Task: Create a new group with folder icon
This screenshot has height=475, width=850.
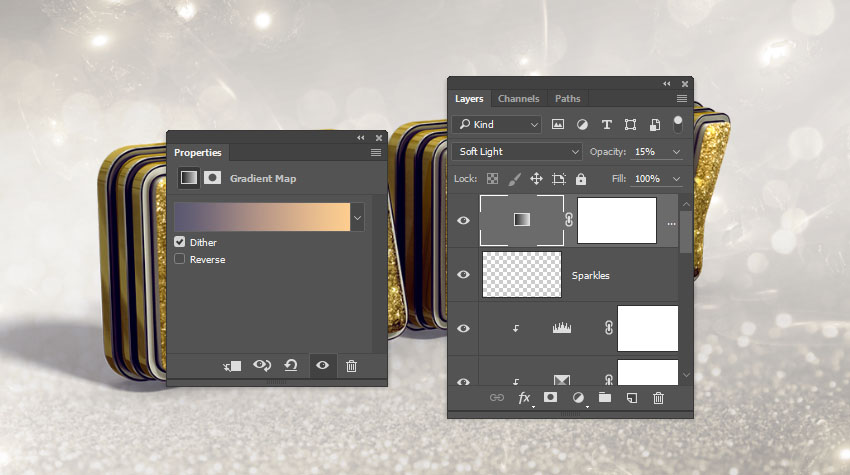Action: tap(604, 398)
